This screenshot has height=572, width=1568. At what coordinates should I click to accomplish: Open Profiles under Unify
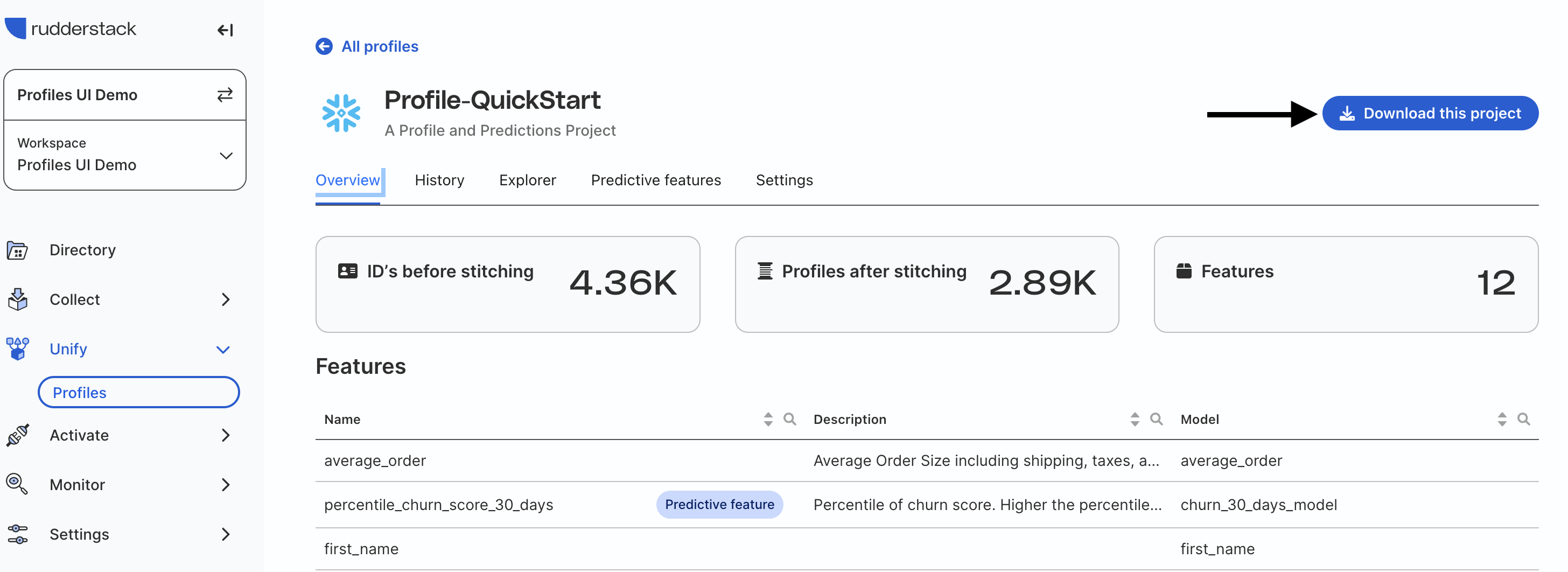click(x=139, y=392)
